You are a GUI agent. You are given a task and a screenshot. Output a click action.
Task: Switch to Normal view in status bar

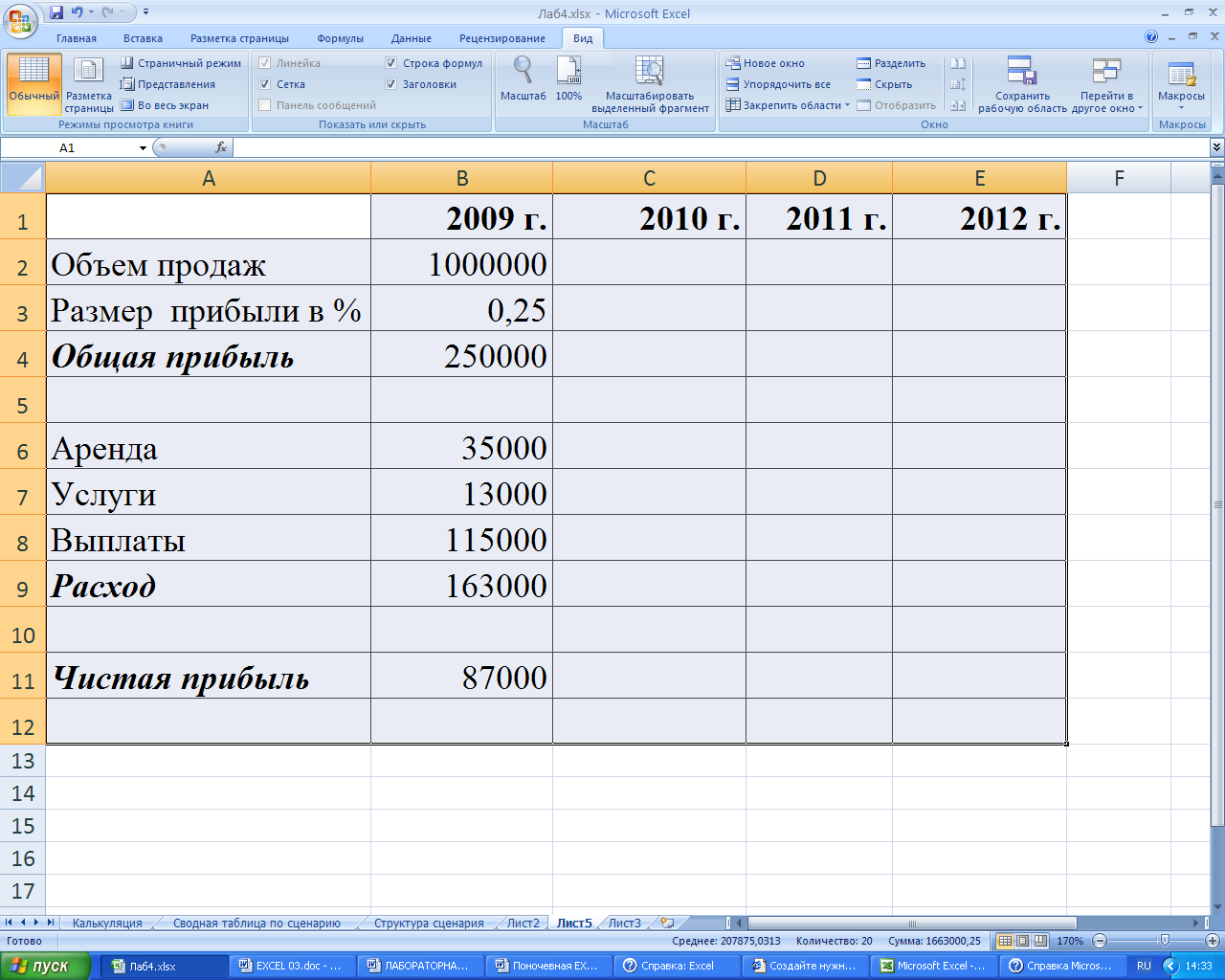coord(1005,941)
